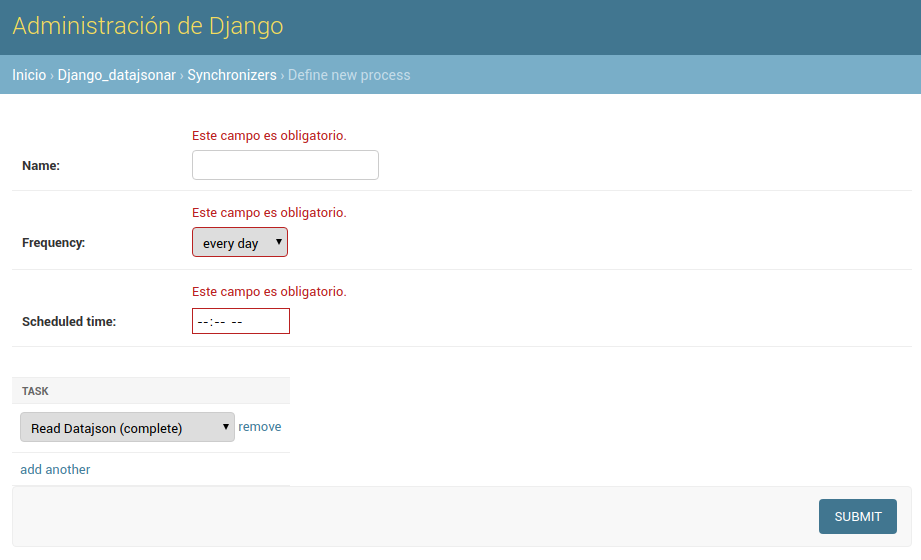Select the 'Name:' field label
The image size is (921, 560).
[x=41, y=166]
